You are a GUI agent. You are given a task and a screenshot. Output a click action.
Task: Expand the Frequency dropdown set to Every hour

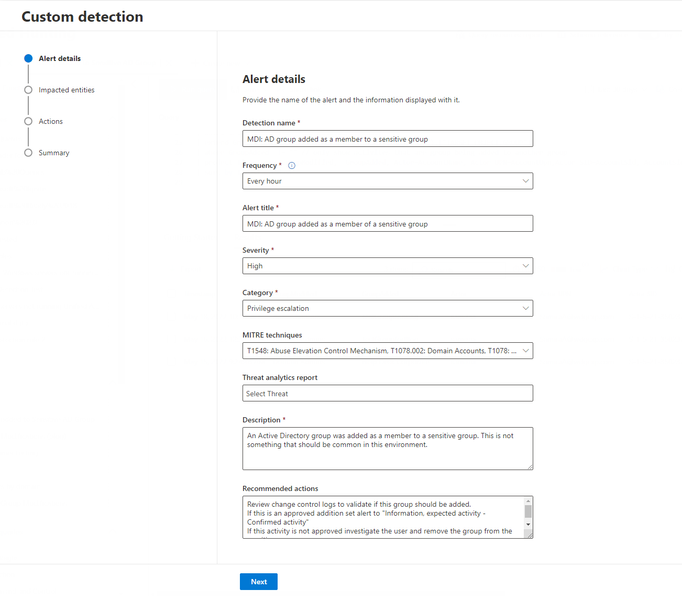click(x=387, y=181)
